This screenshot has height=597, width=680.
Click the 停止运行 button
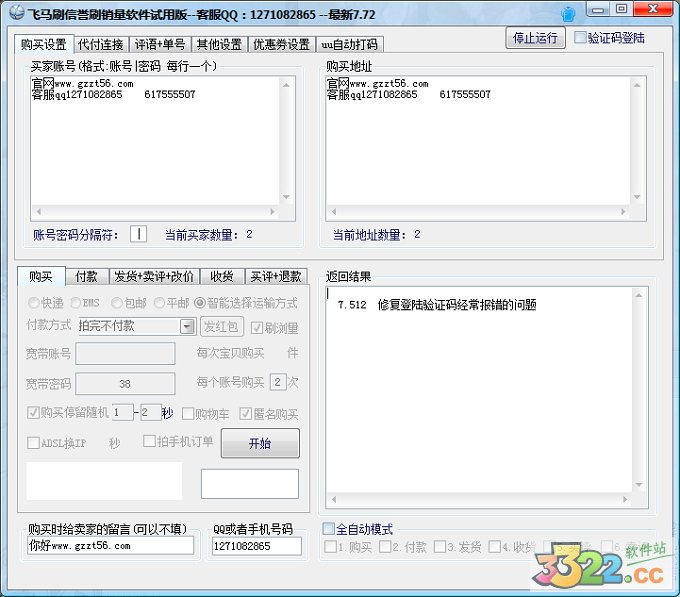(x=535, y=38)
